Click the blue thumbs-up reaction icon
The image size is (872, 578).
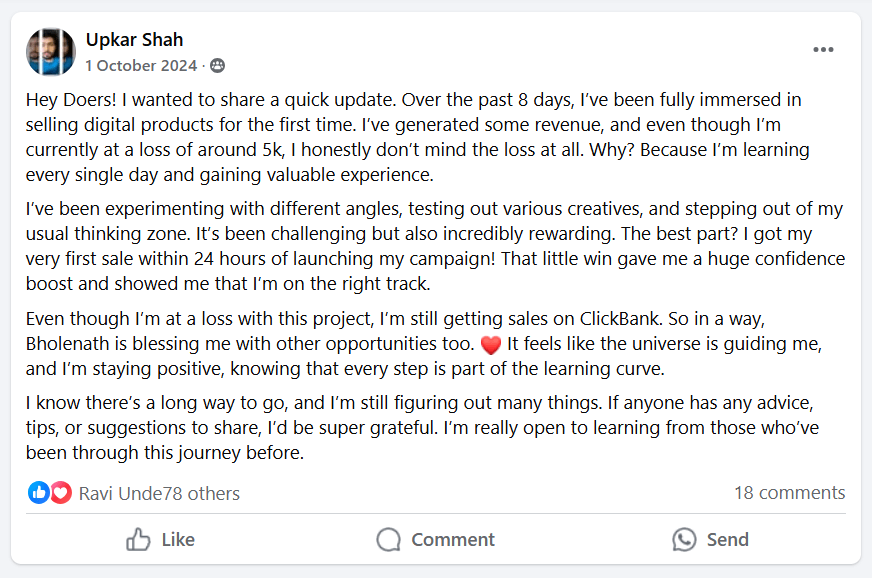[39, 492]
